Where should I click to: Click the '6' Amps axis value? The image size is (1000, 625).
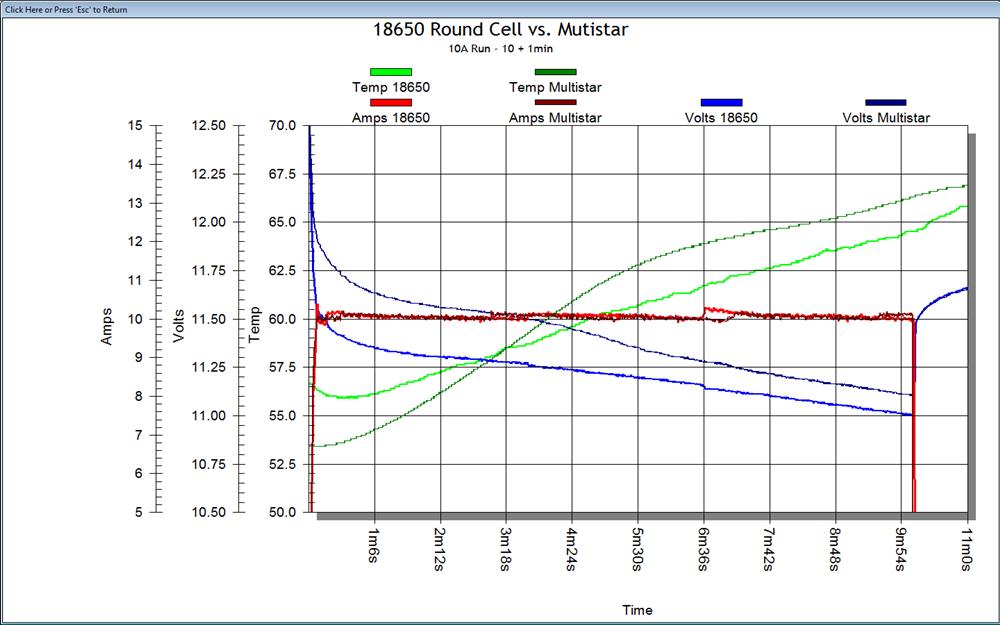[x=139, y=474]
